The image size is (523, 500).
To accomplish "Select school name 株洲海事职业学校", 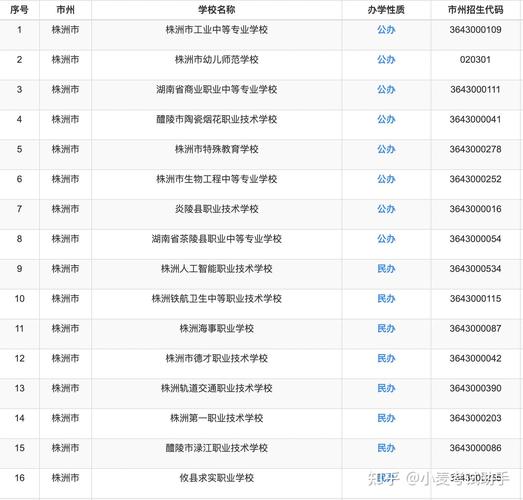I will tap(217, 329).
